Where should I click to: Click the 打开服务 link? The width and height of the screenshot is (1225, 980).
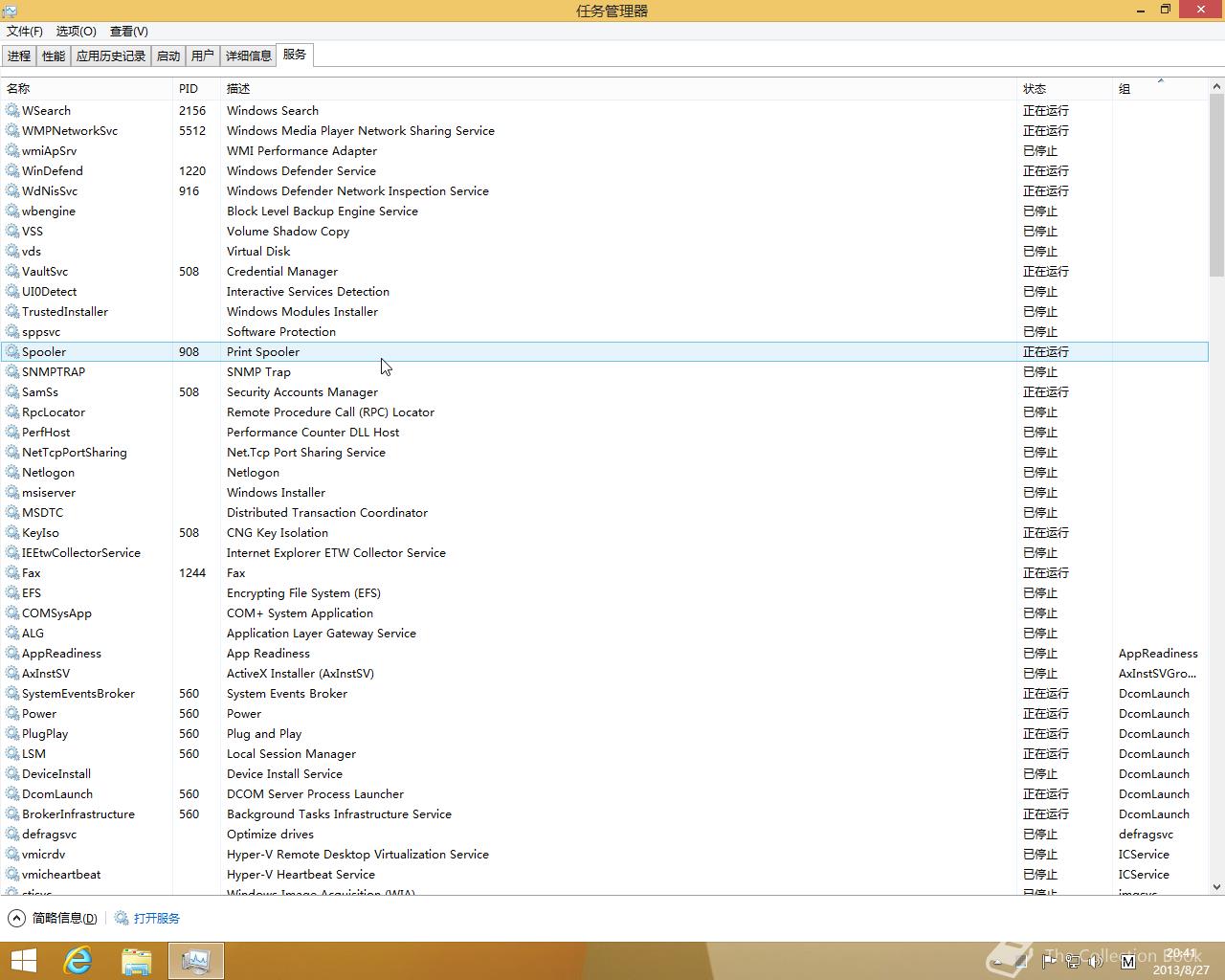click(157, 918)
